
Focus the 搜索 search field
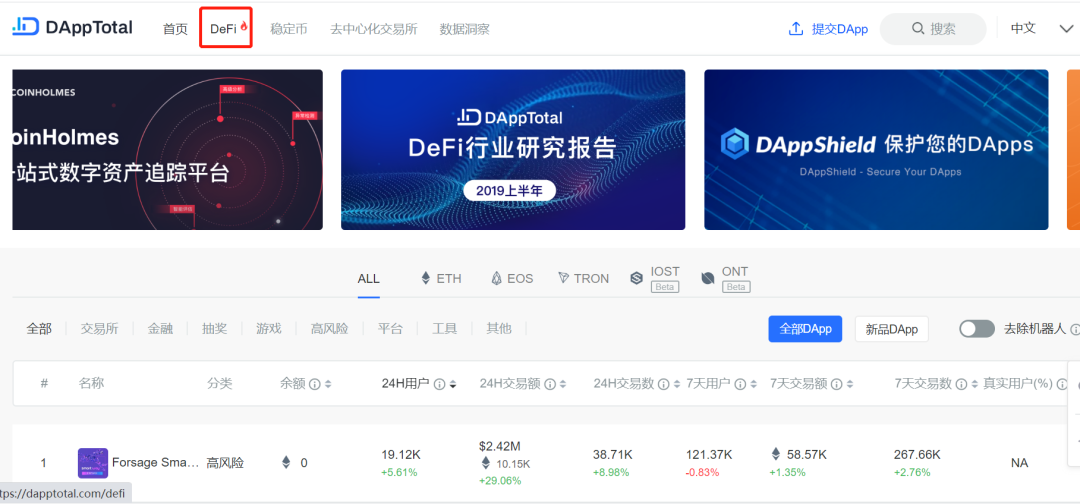coord(933,29)
